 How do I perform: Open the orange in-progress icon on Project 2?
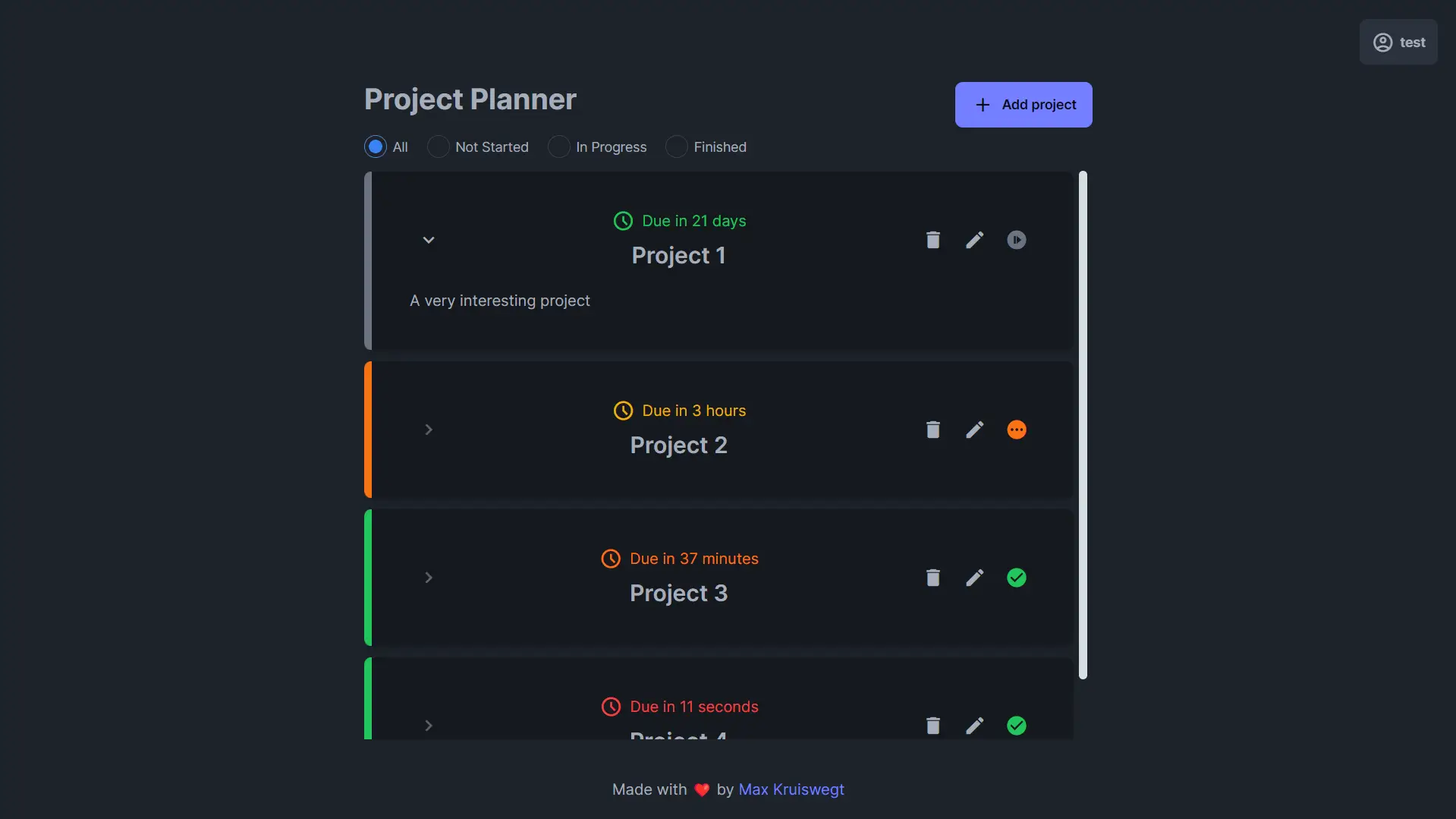[x=1017, y=429]
